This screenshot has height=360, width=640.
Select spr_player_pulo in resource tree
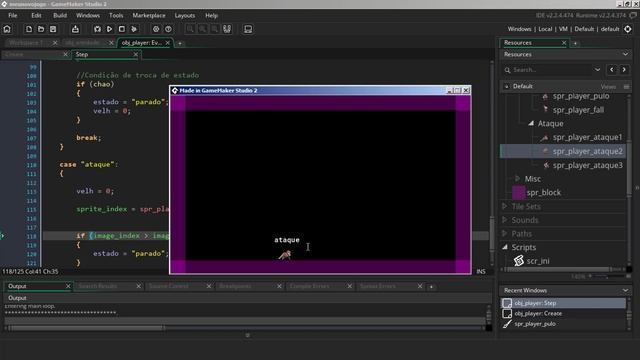click(581, 96)
